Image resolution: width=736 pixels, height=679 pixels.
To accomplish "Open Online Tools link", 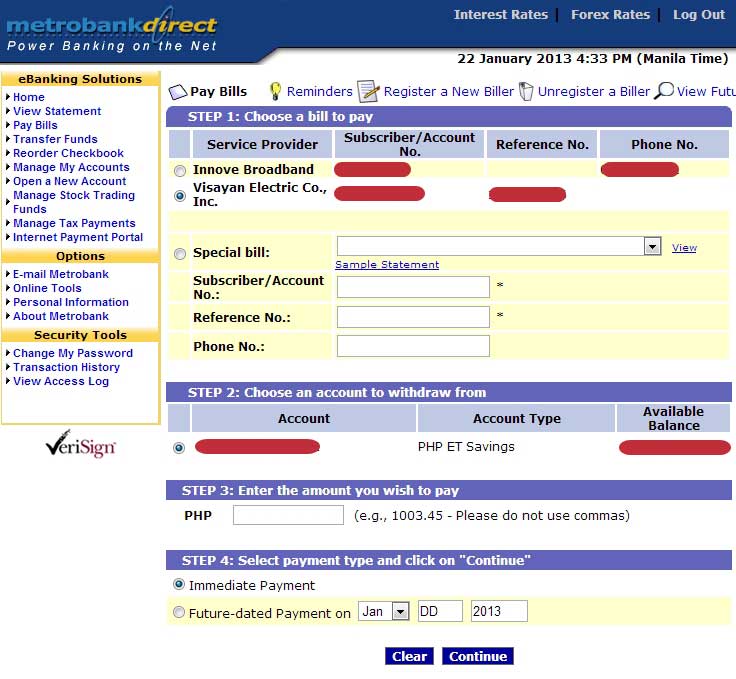I will (x=47, y=288).
